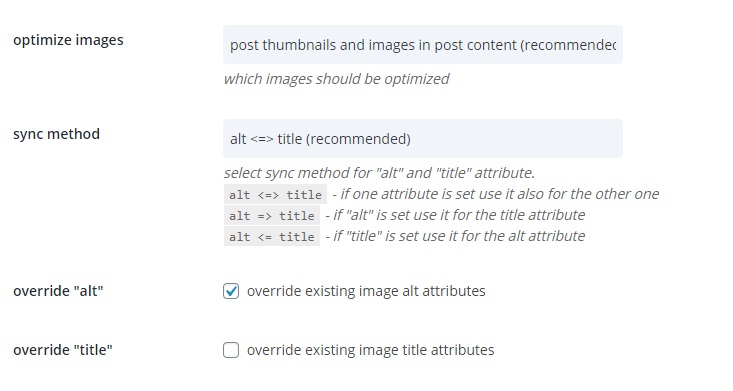Enable override existing image title attributes checkbox
Image resolution: width=733 pixels, height=391 pixels.
click(231, 350)
